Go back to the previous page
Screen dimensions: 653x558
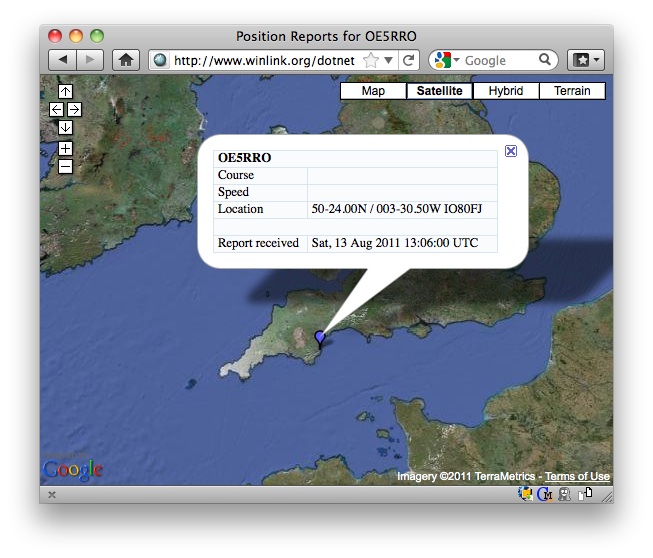(62, 60)
